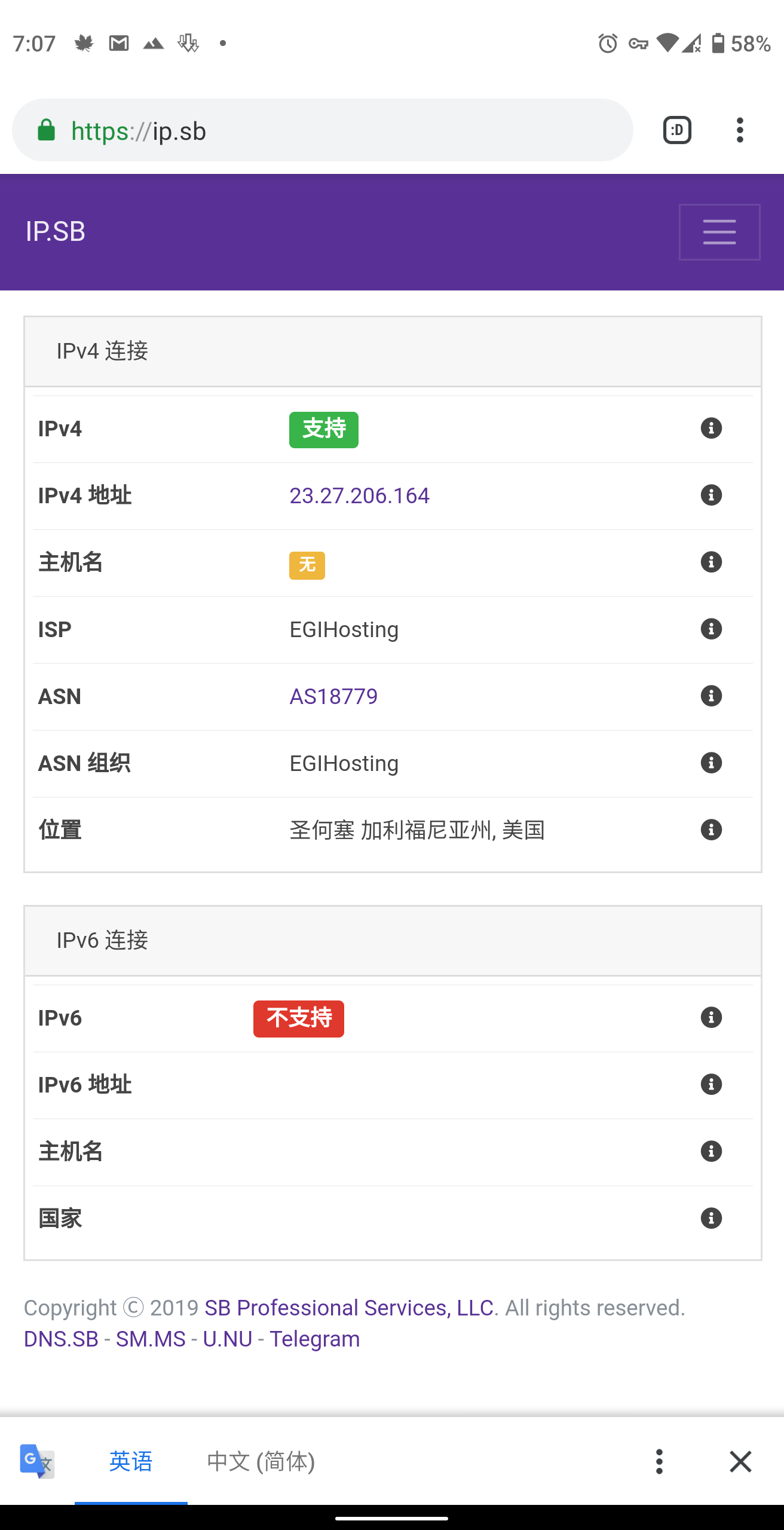This screenshot has height=1530, width=784.
Task: Open the AS18779 link
Action: click(333, 696)
